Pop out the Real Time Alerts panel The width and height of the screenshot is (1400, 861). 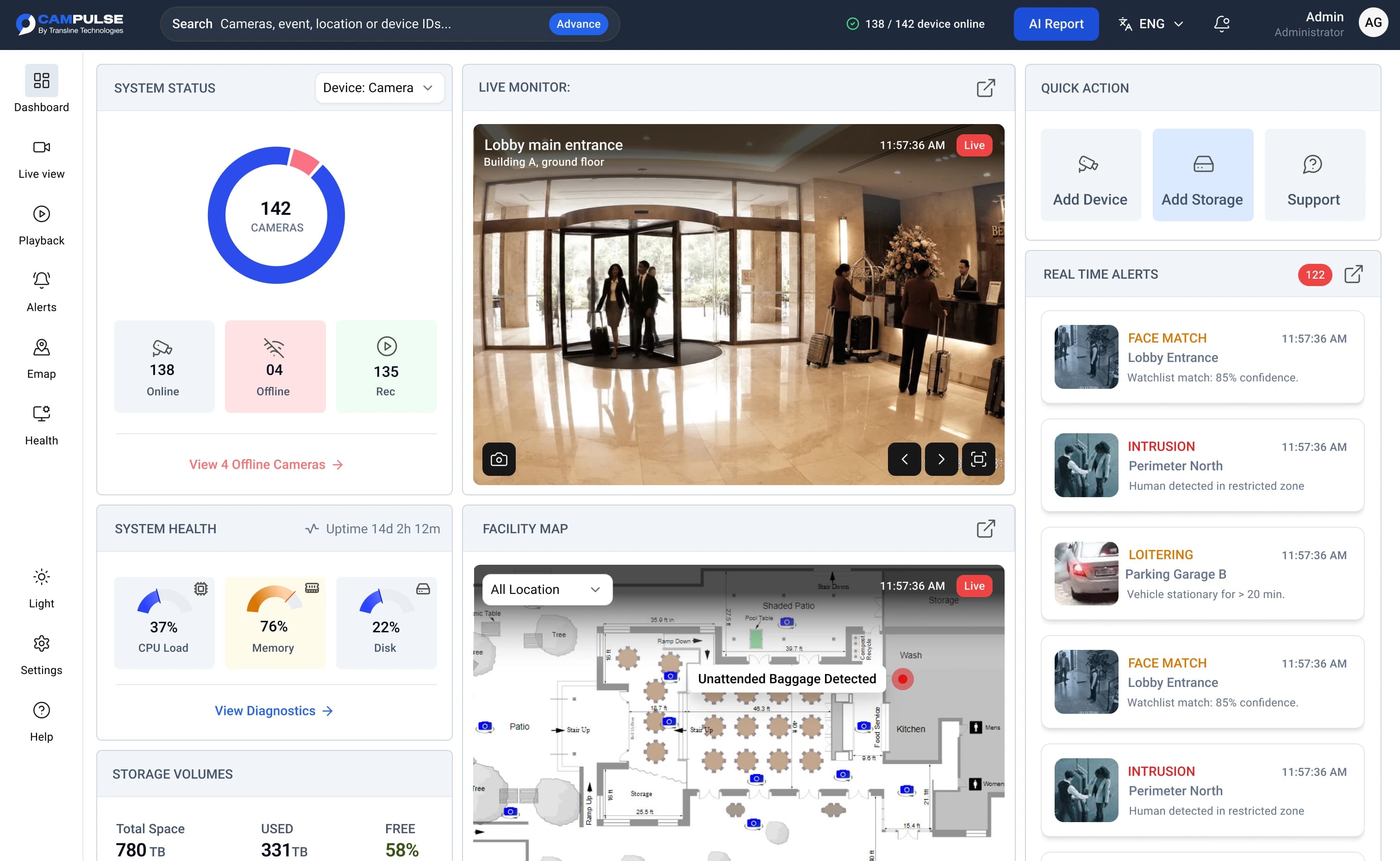(1353, 275)
